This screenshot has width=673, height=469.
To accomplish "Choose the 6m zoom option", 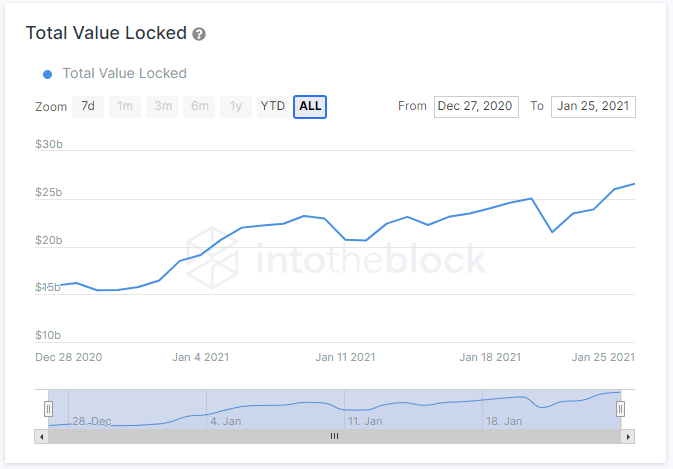I will (200, 106).
